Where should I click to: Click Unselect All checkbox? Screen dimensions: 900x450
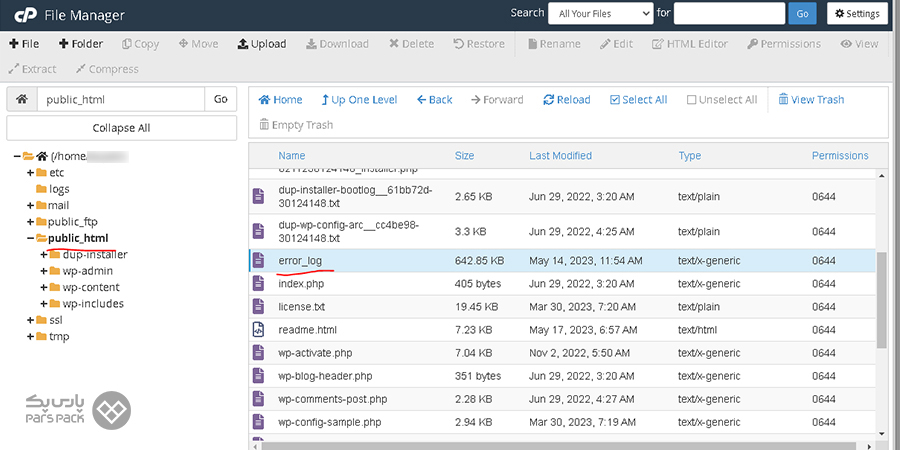722,99
